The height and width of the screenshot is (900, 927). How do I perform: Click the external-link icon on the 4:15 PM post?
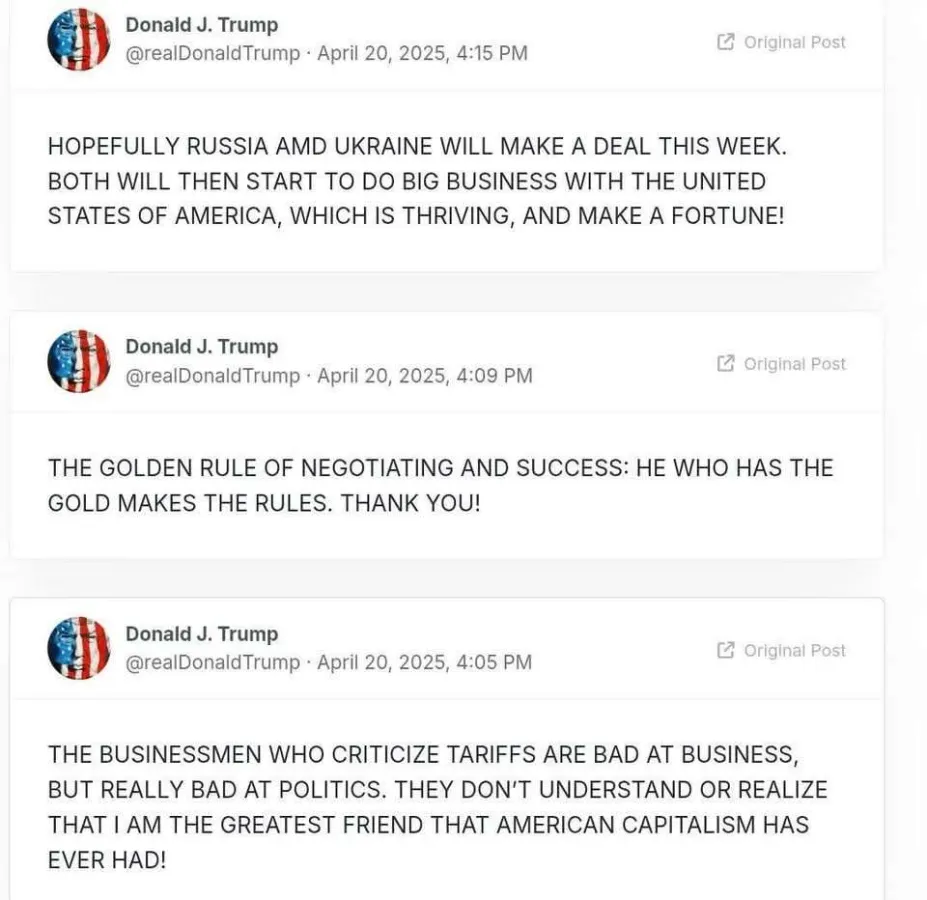[x=725, y=42]
